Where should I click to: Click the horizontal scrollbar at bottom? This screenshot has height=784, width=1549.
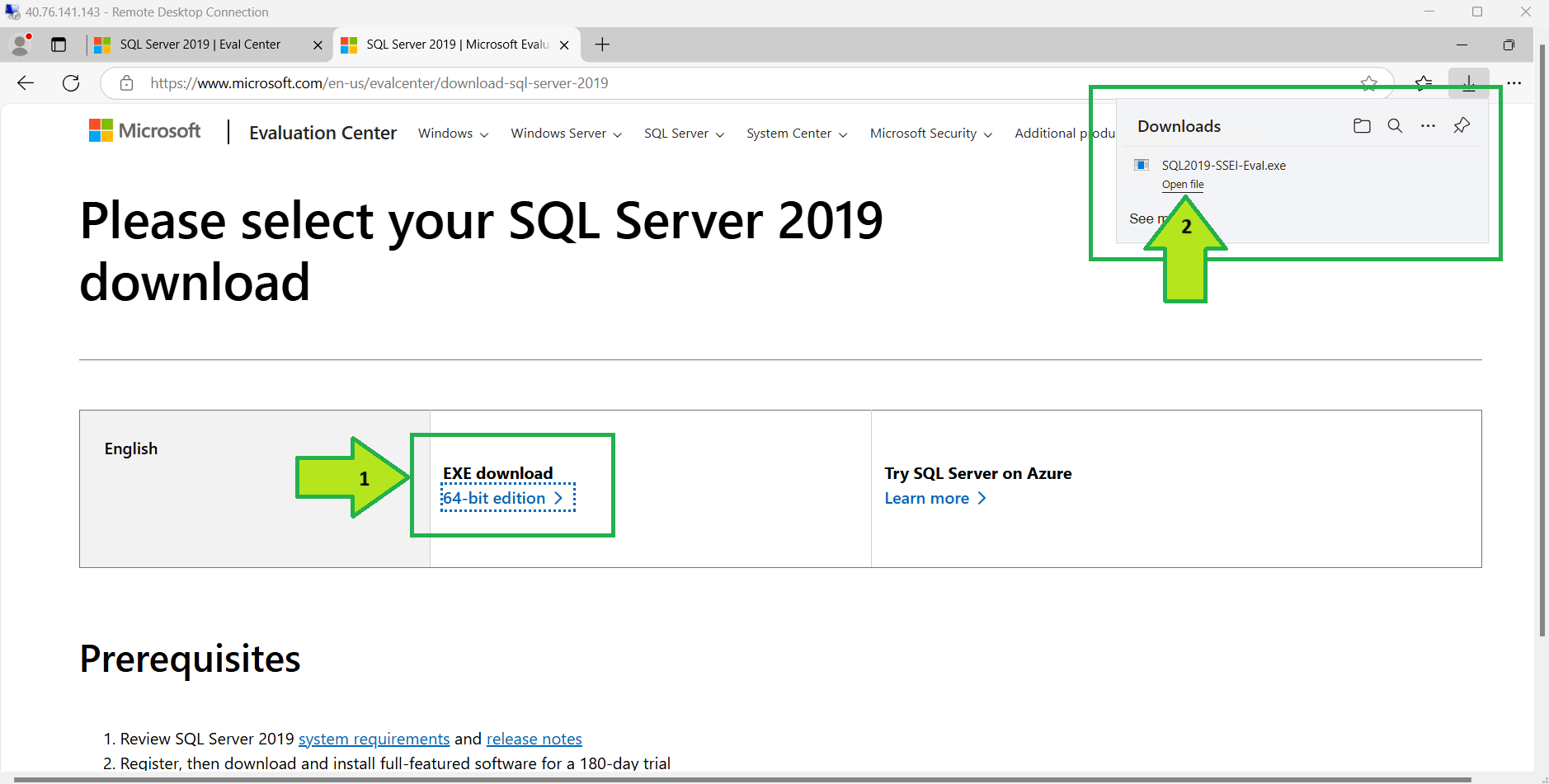click(x=742, y=779)
